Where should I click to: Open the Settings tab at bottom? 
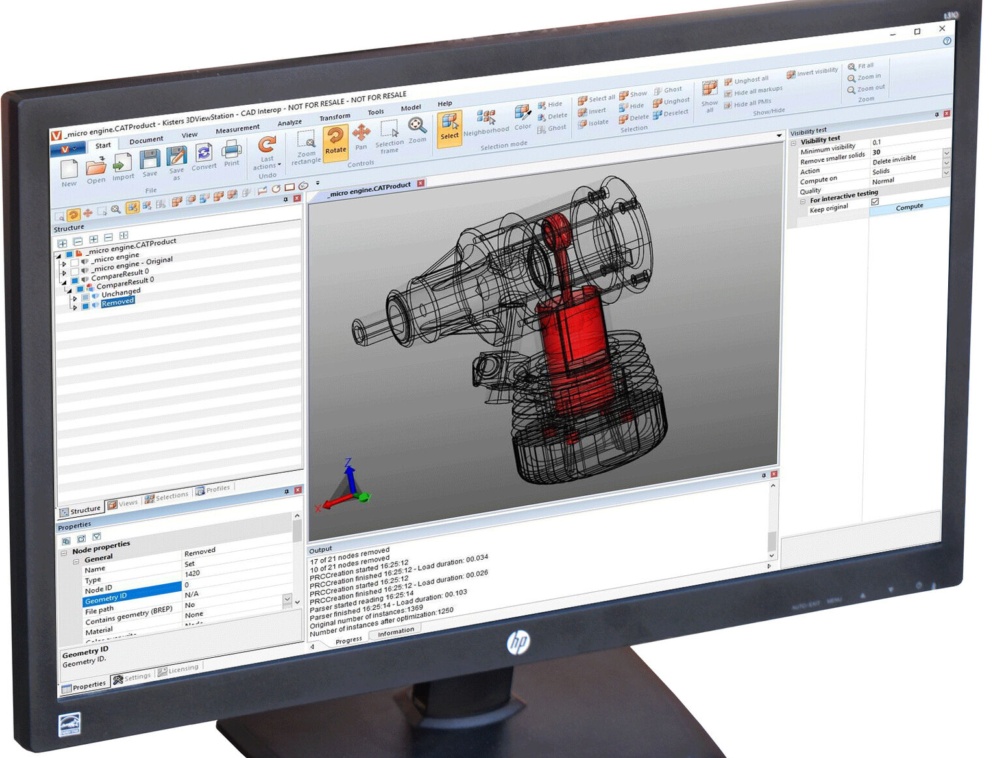click(132, 678)
